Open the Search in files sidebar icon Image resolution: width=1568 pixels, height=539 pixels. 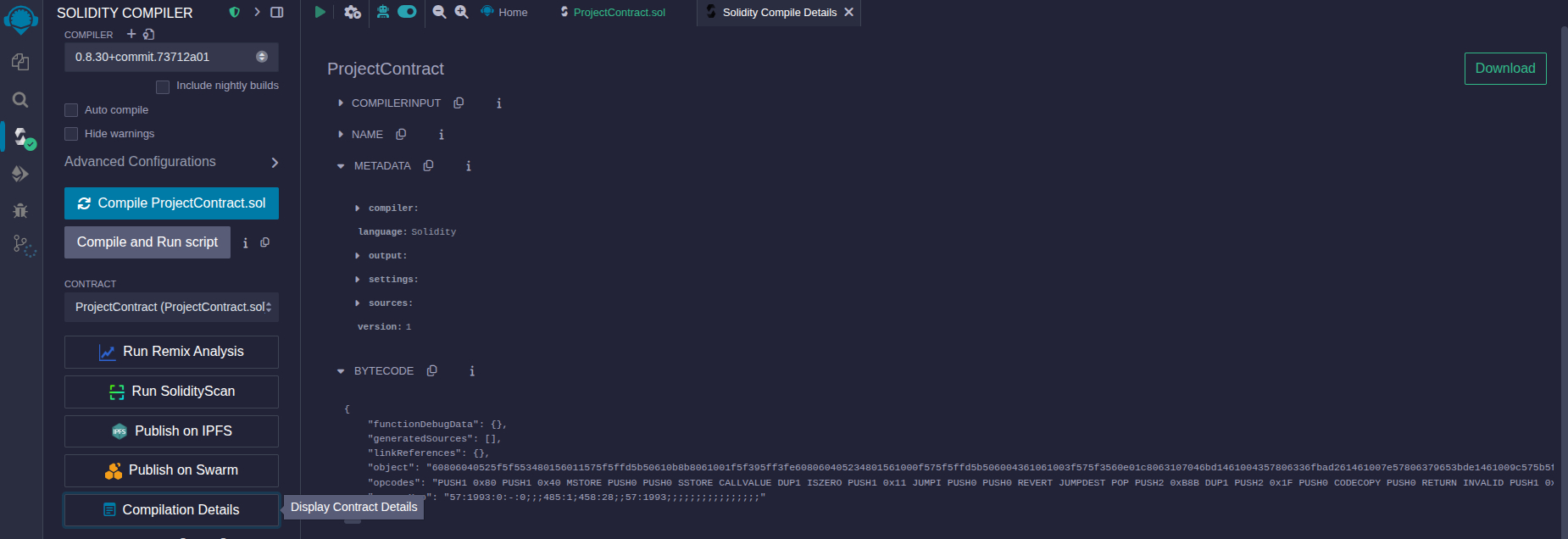[x=21, y=100]
